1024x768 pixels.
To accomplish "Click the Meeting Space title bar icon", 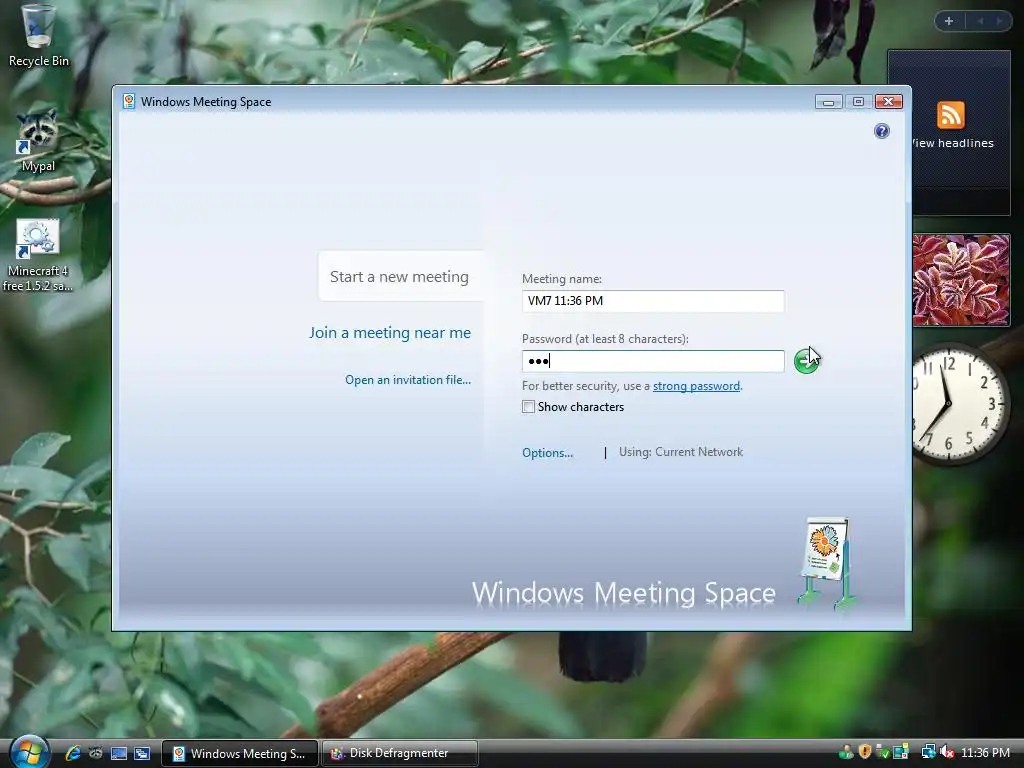I will tap(129, 101).
